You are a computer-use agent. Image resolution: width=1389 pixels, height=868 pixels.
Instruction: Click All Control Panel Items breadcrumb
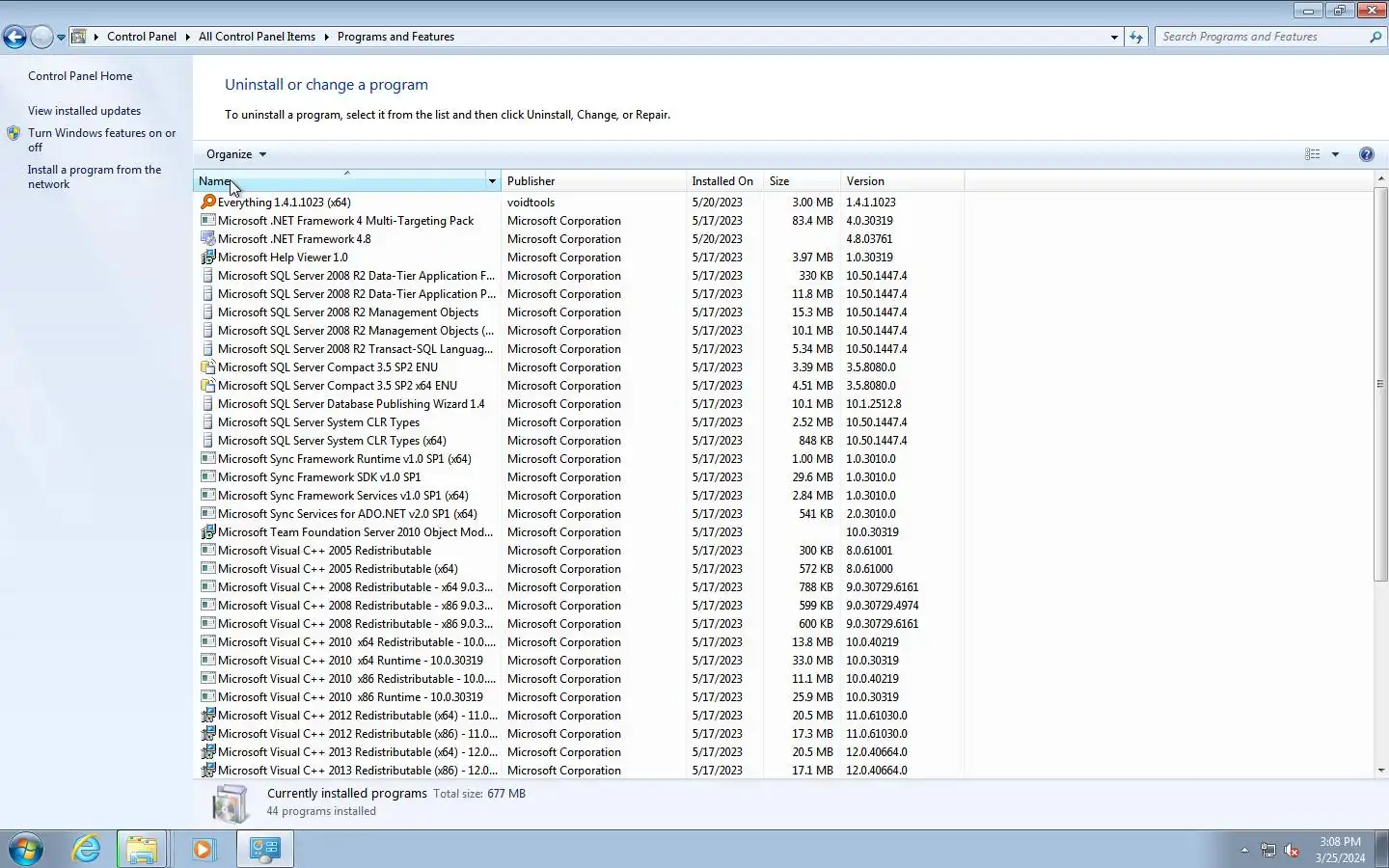[x=257, y=37]
